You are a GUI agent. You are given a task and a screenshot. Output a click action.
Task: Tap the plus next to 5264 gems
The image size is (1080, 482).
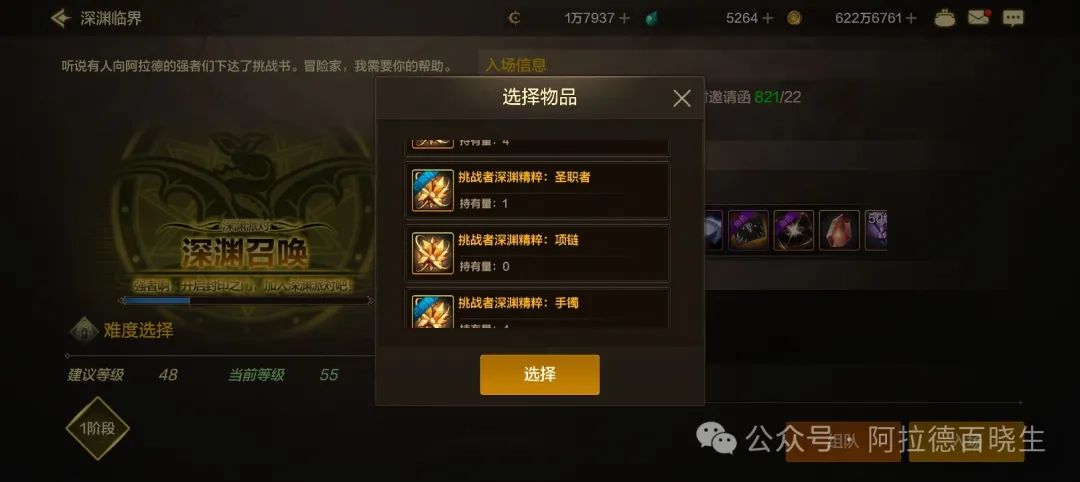coord(768,19)
